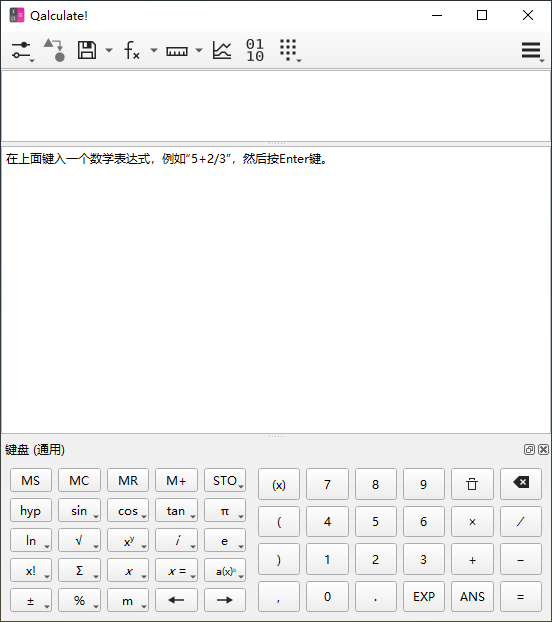552x622 pixels.
Task: Click the backspace delete key
Action: click(x=521, y=484)
